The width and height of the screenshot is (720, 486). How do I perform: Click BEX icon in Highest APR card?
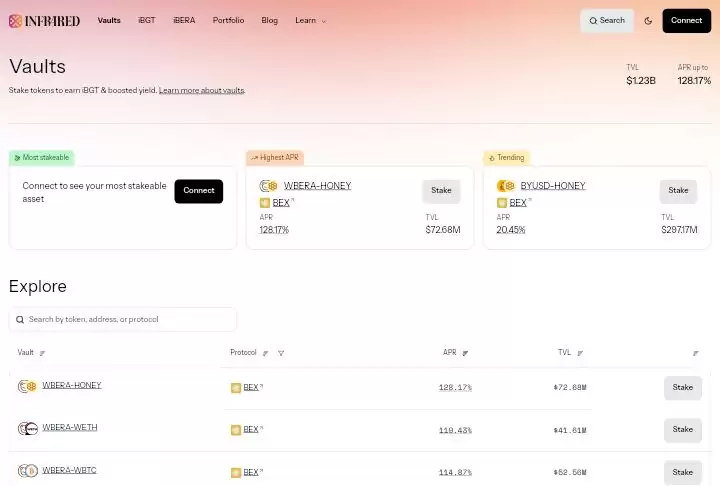(x=264, y=203)
